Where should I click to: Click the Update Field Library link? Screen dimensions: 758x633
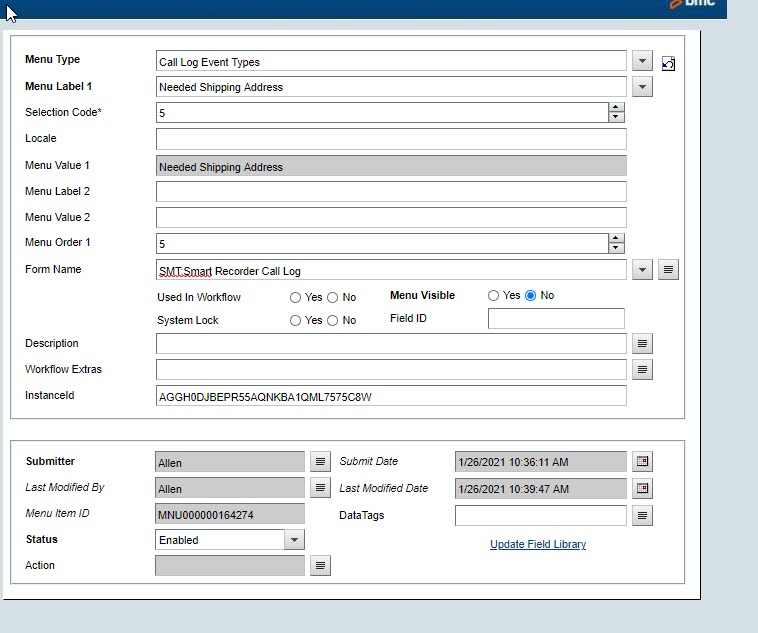[x=538, y=544]
